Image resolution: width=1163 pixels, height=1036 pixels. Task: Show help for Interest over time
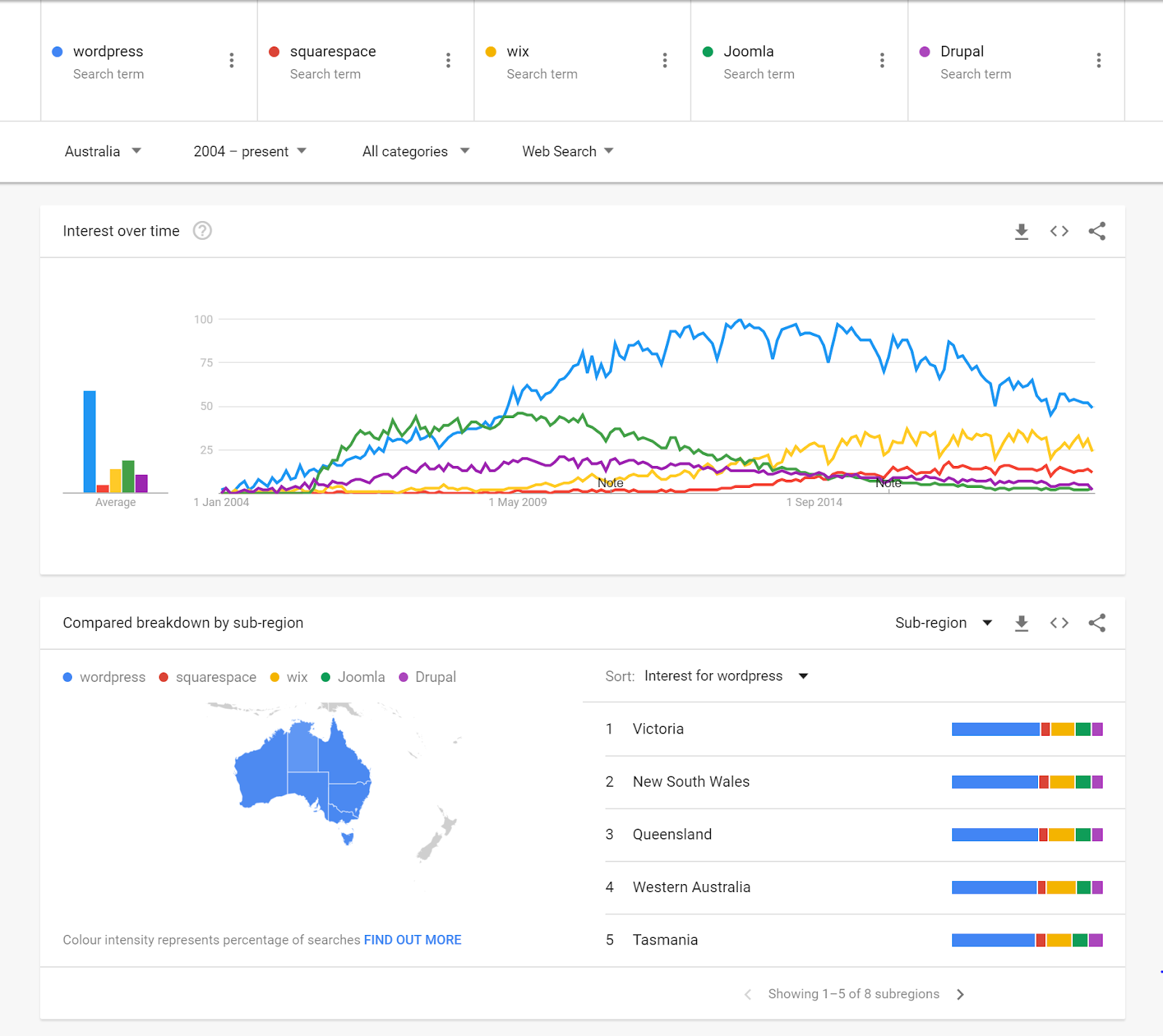click(x=202, y=230)
